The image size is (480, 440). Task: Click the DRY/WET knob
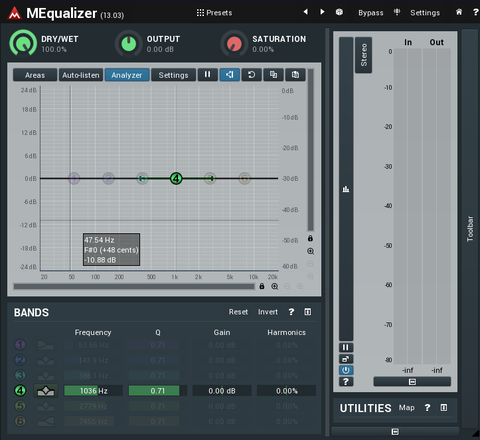[x=23, y=44]
